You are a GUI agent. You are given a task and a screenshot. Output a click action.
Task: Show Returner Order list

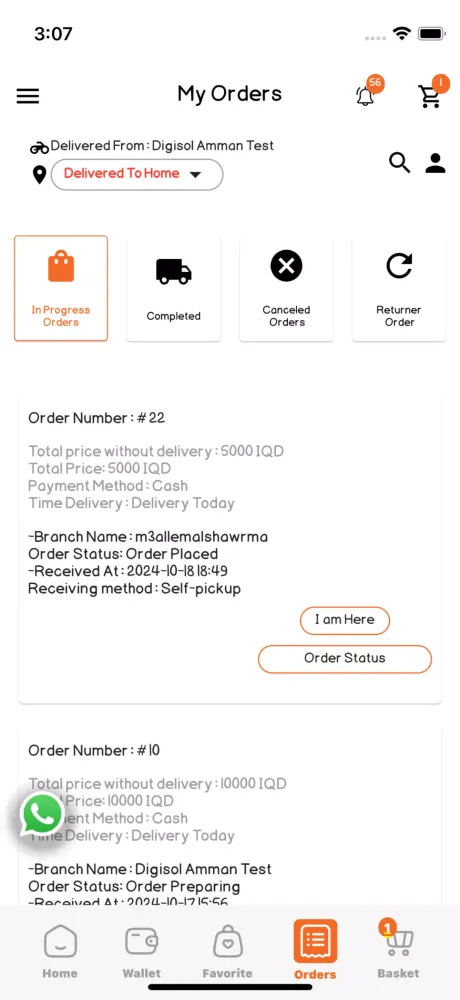399,288
